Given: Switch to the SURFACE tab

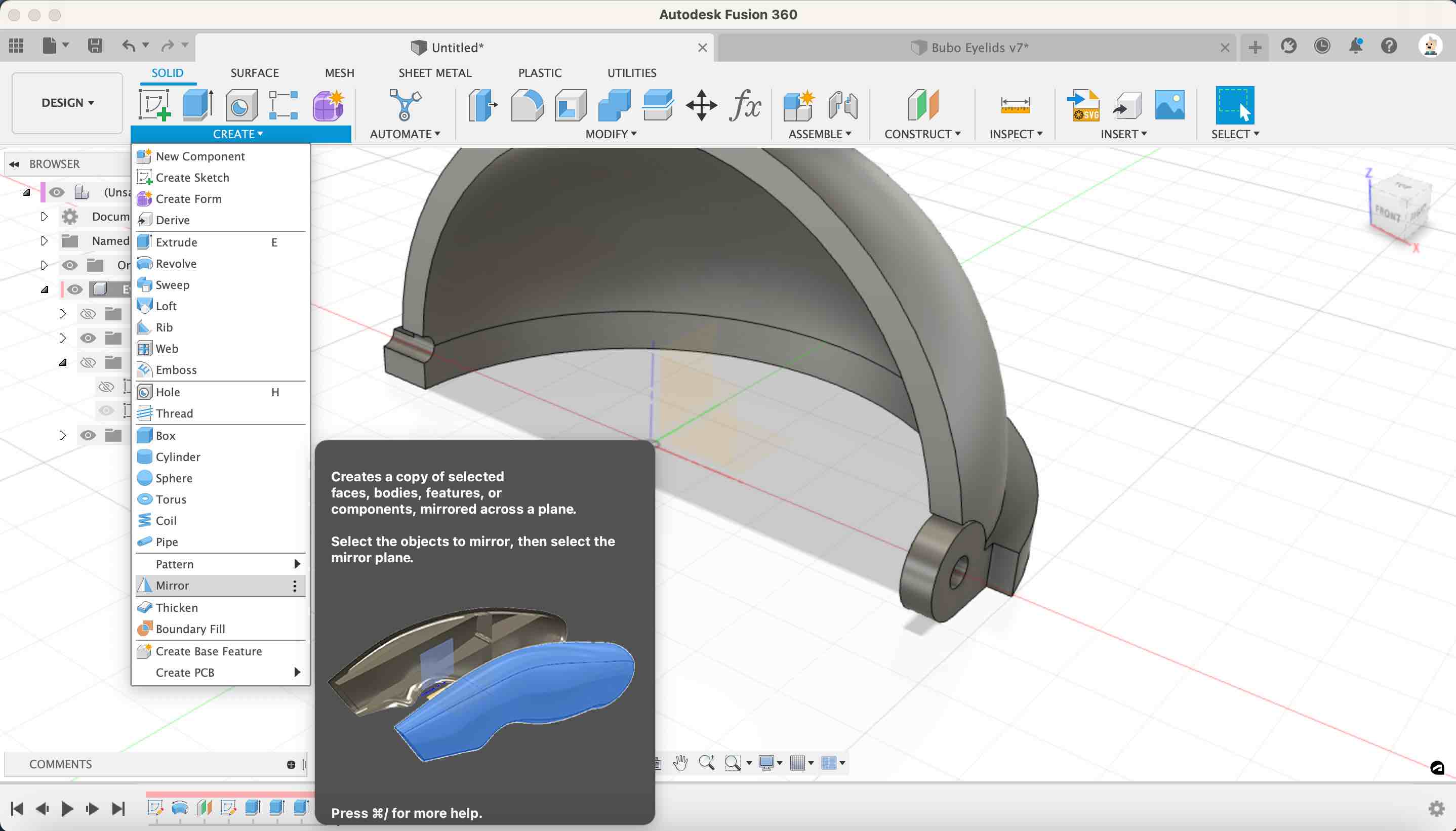Looking at the screenshot, I should [255, 73].
